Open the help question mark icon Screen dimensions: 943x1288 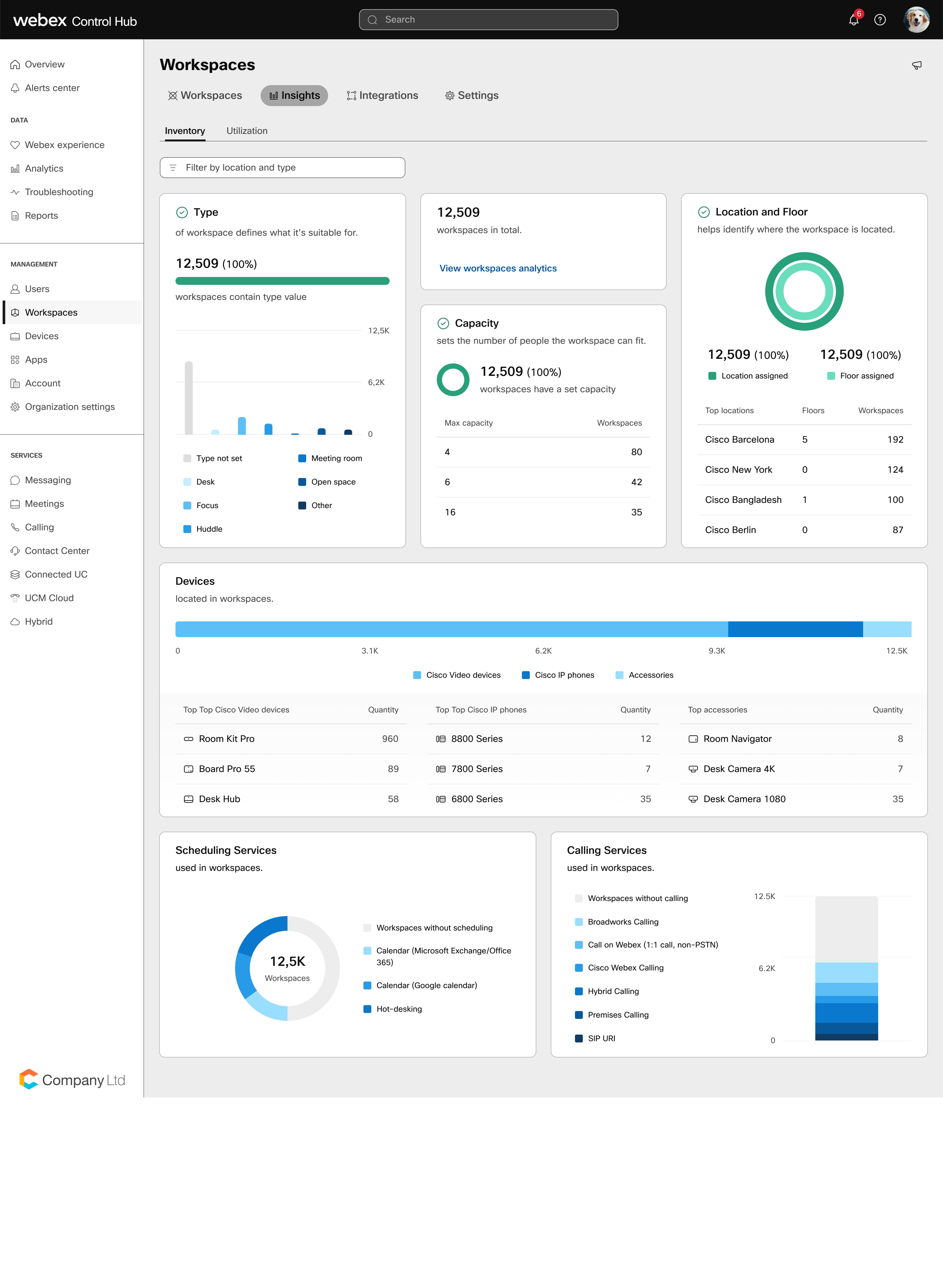pos(879,19)
